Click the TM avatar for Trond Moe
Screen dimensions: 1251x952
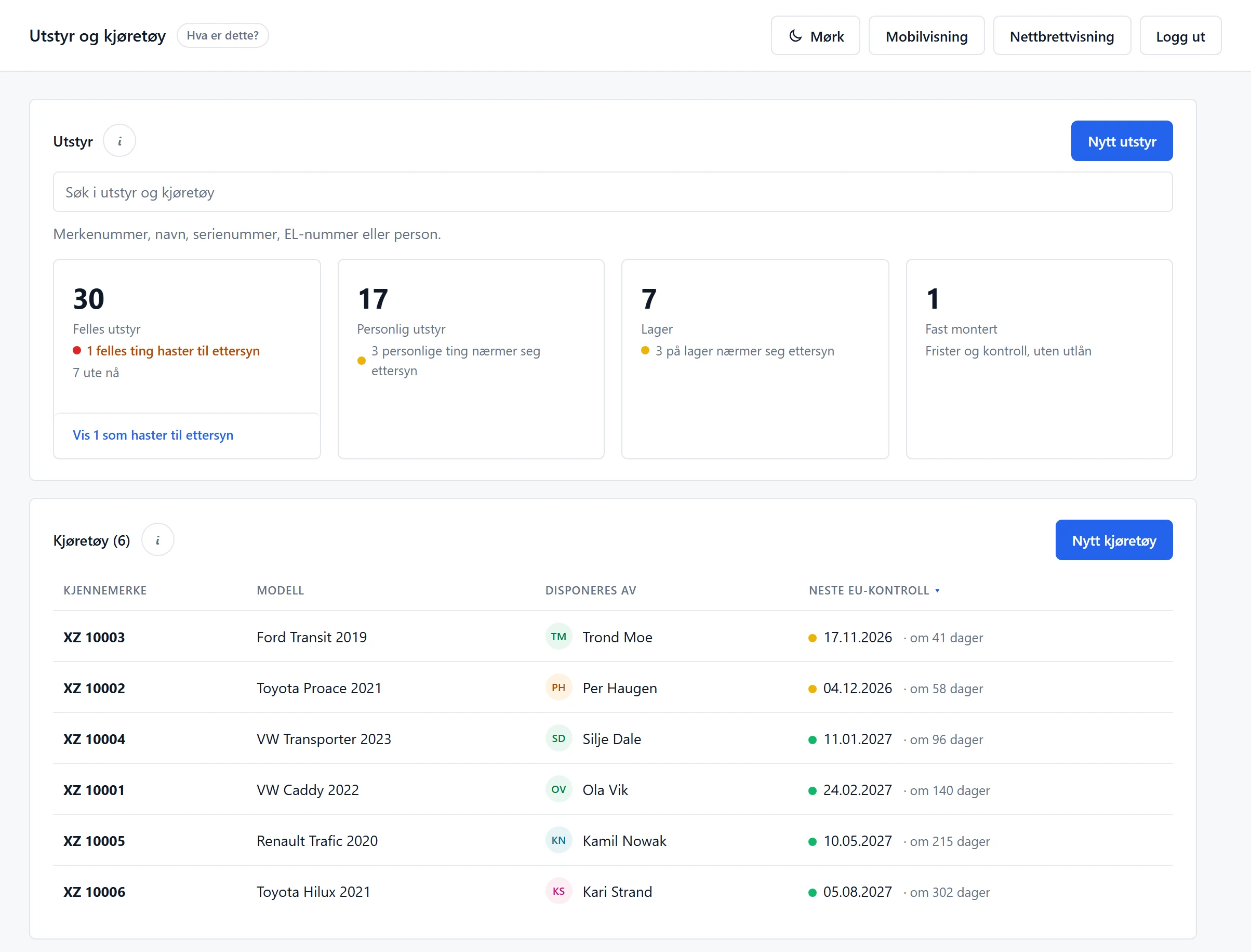coord(558,637)
